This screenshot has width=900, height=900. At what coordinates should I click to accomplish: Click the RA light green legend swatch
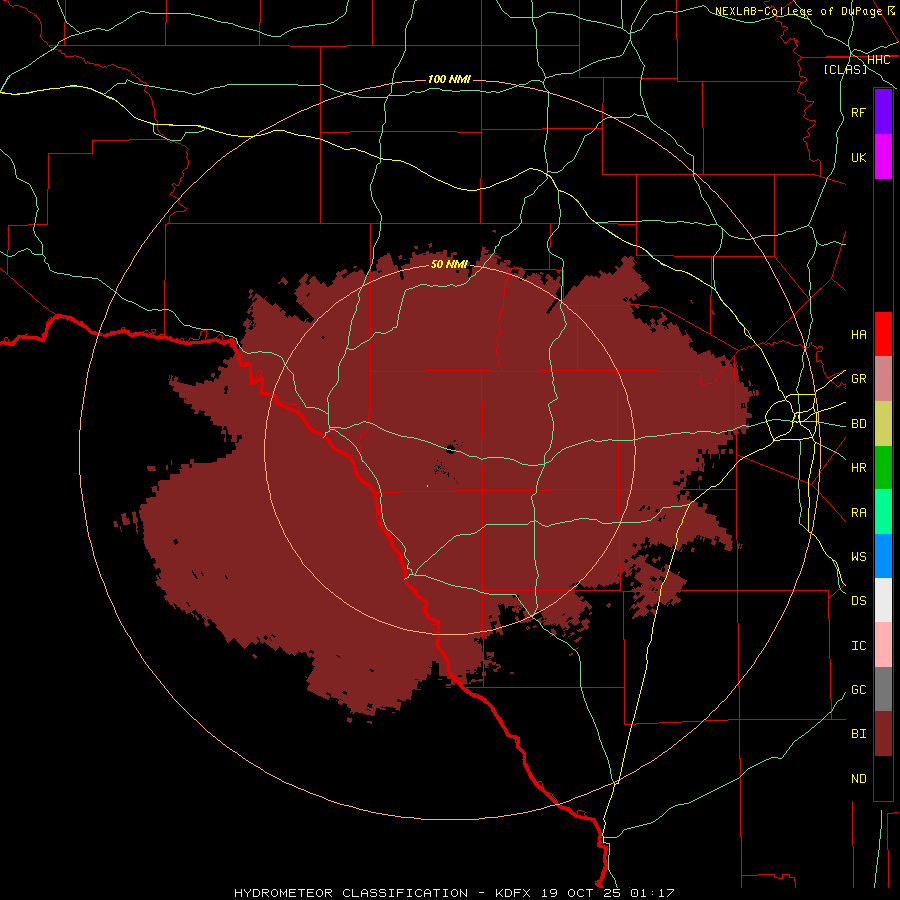pos(883,512)
